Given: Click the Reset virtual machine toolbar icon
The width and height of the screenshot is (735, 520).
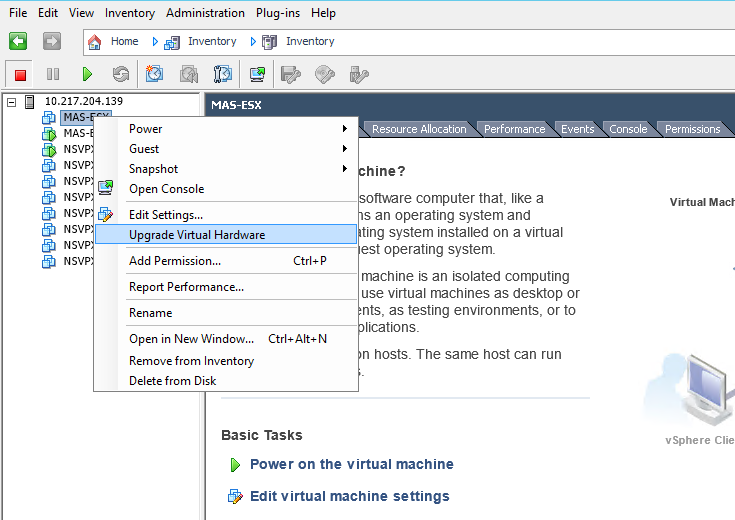Looking at the screenshot, I should click(x=121, y=74).
